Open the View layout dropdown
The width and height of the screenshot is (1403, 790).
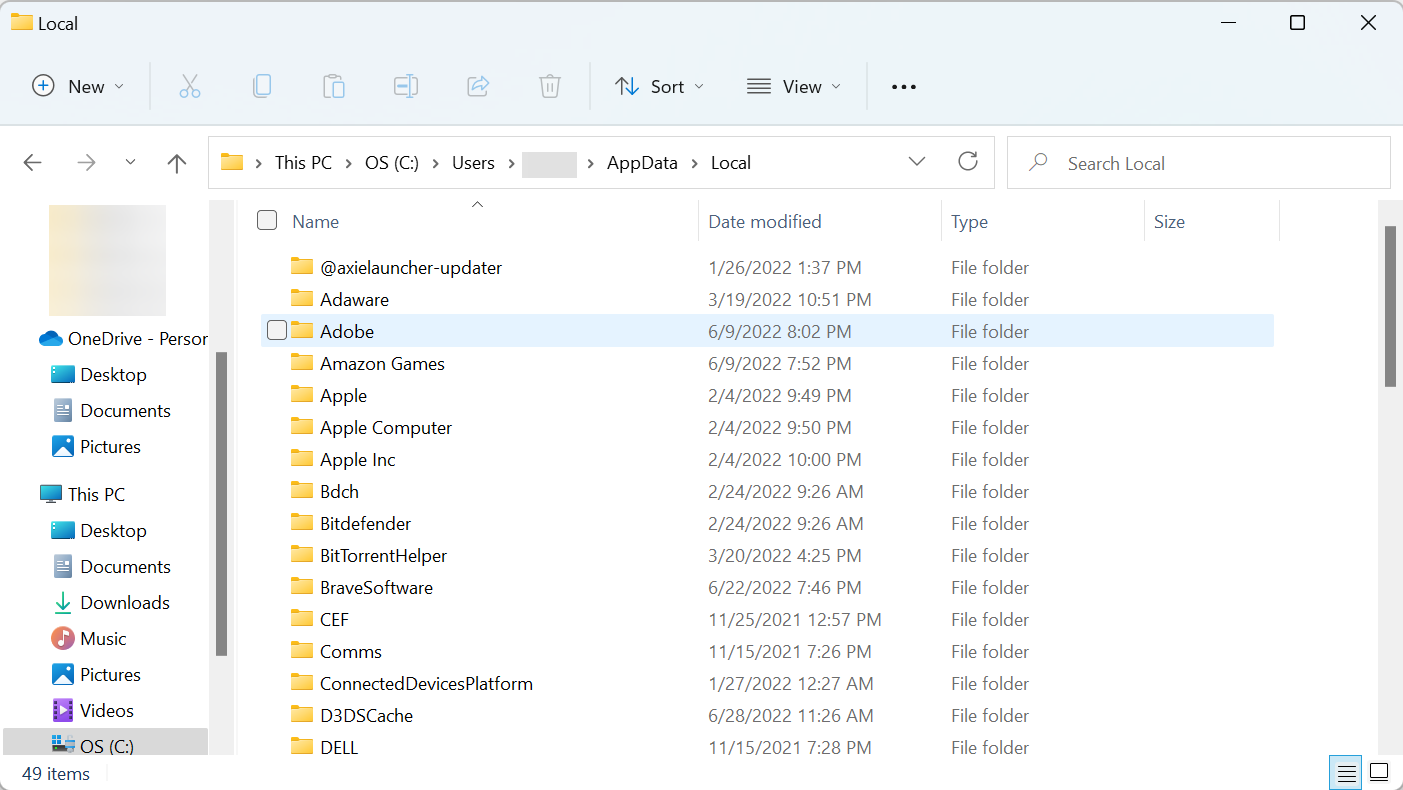pos(794,87)
